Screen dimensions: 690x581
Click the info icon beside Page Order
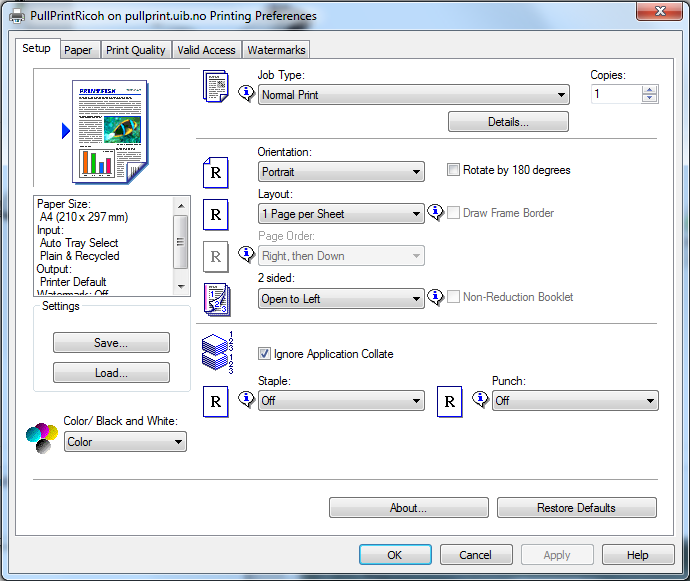247,254
